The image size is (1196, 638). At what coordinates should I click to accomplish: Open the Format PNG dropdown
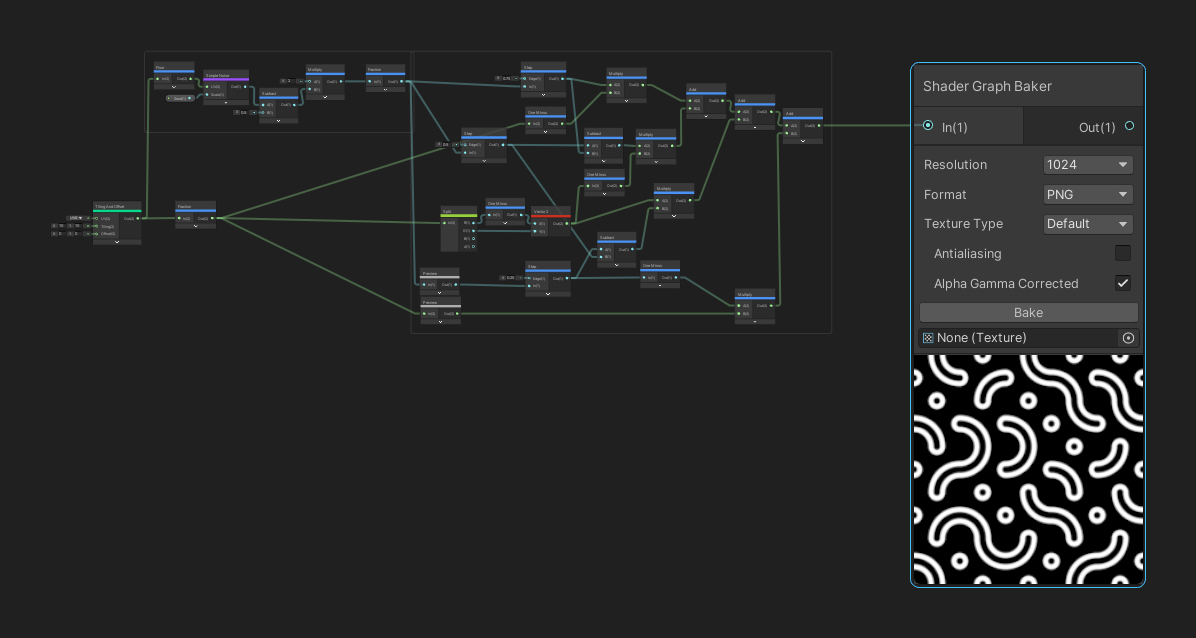(1088, 195)
